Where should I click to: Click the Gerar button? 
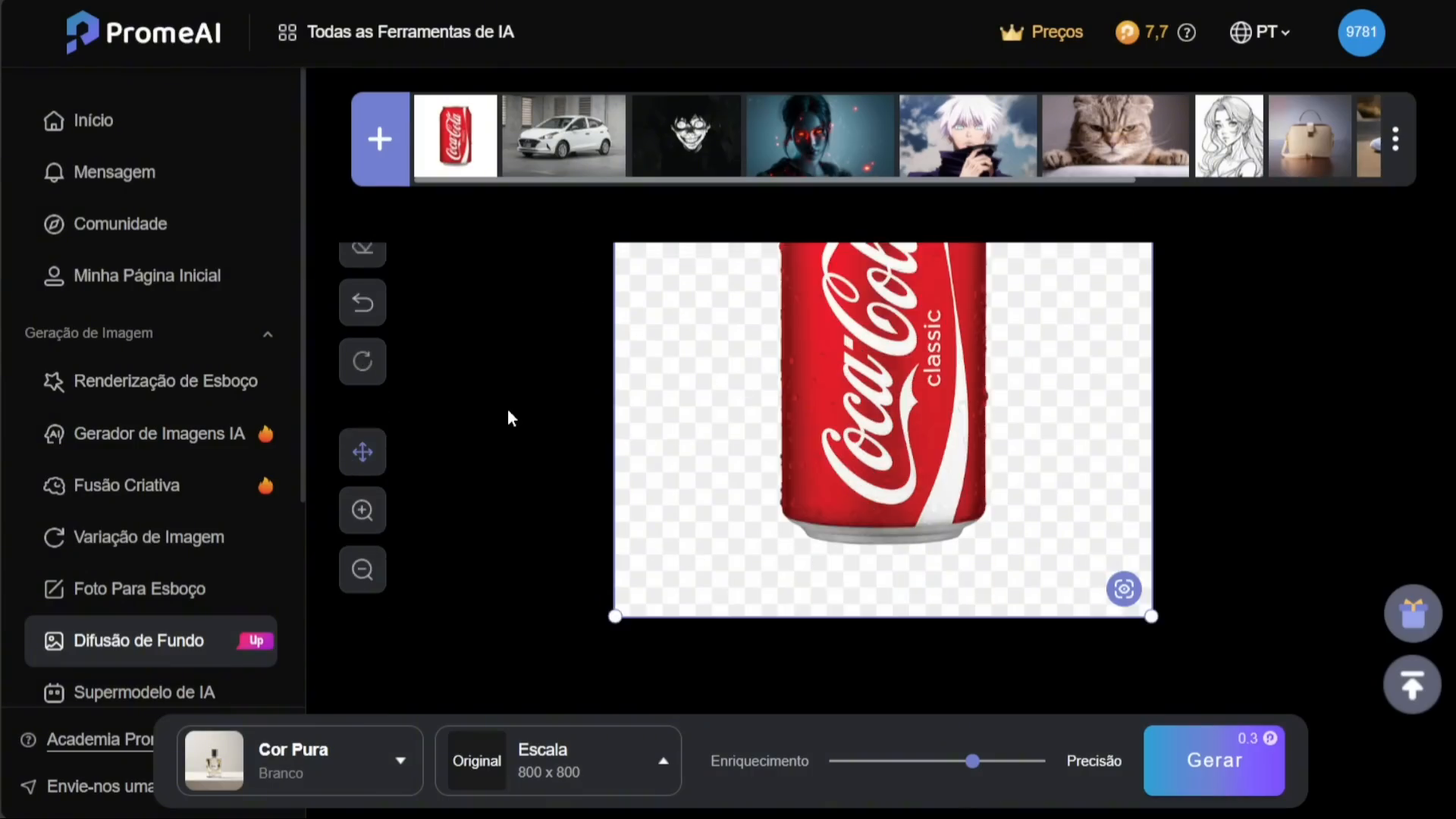coord(1214,761)
